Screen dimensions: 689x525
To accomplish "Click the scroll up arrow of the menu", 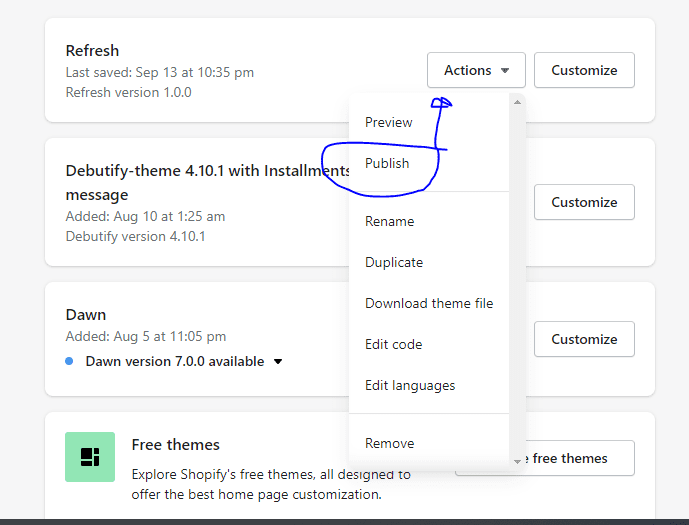I will coord(517,102).
